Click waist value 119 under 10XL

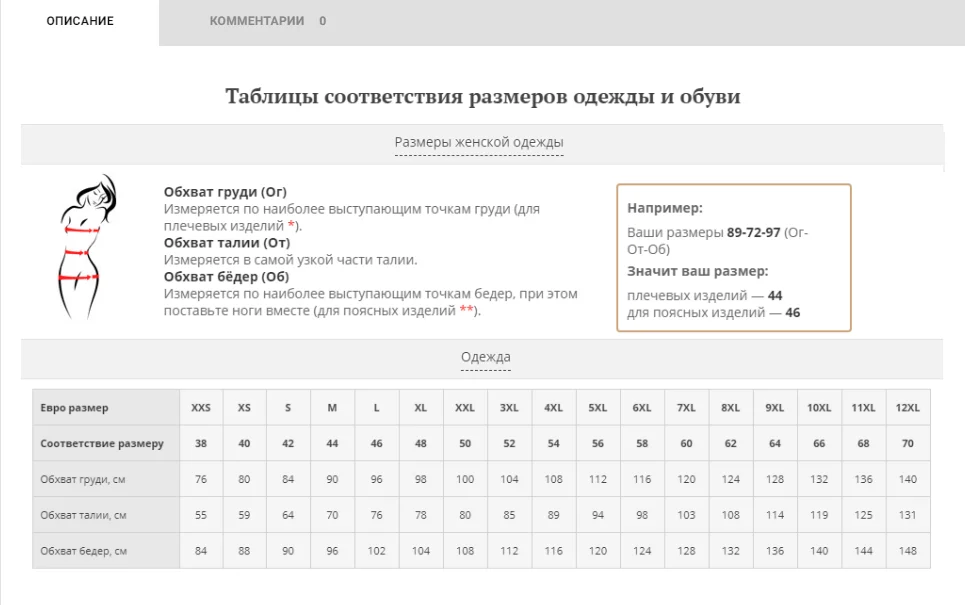pyautogui.click(x=820, y=515)
